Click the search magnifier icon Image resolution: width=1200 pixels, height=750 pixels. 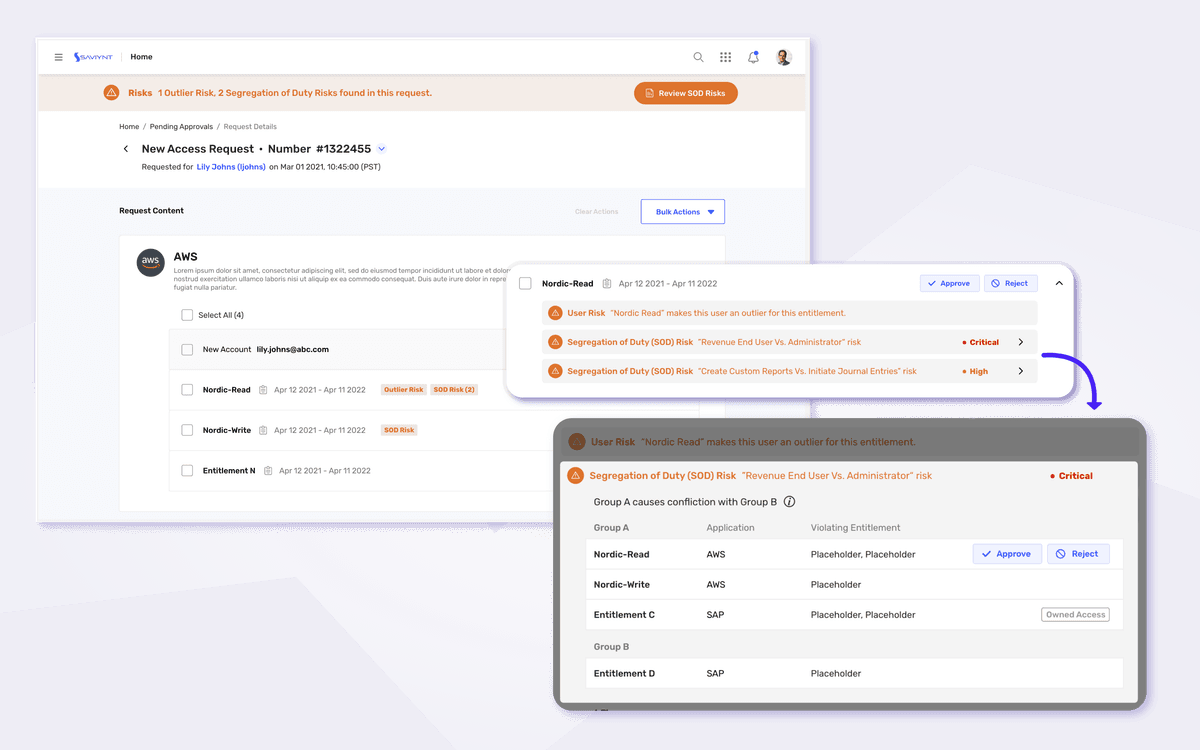699,57
